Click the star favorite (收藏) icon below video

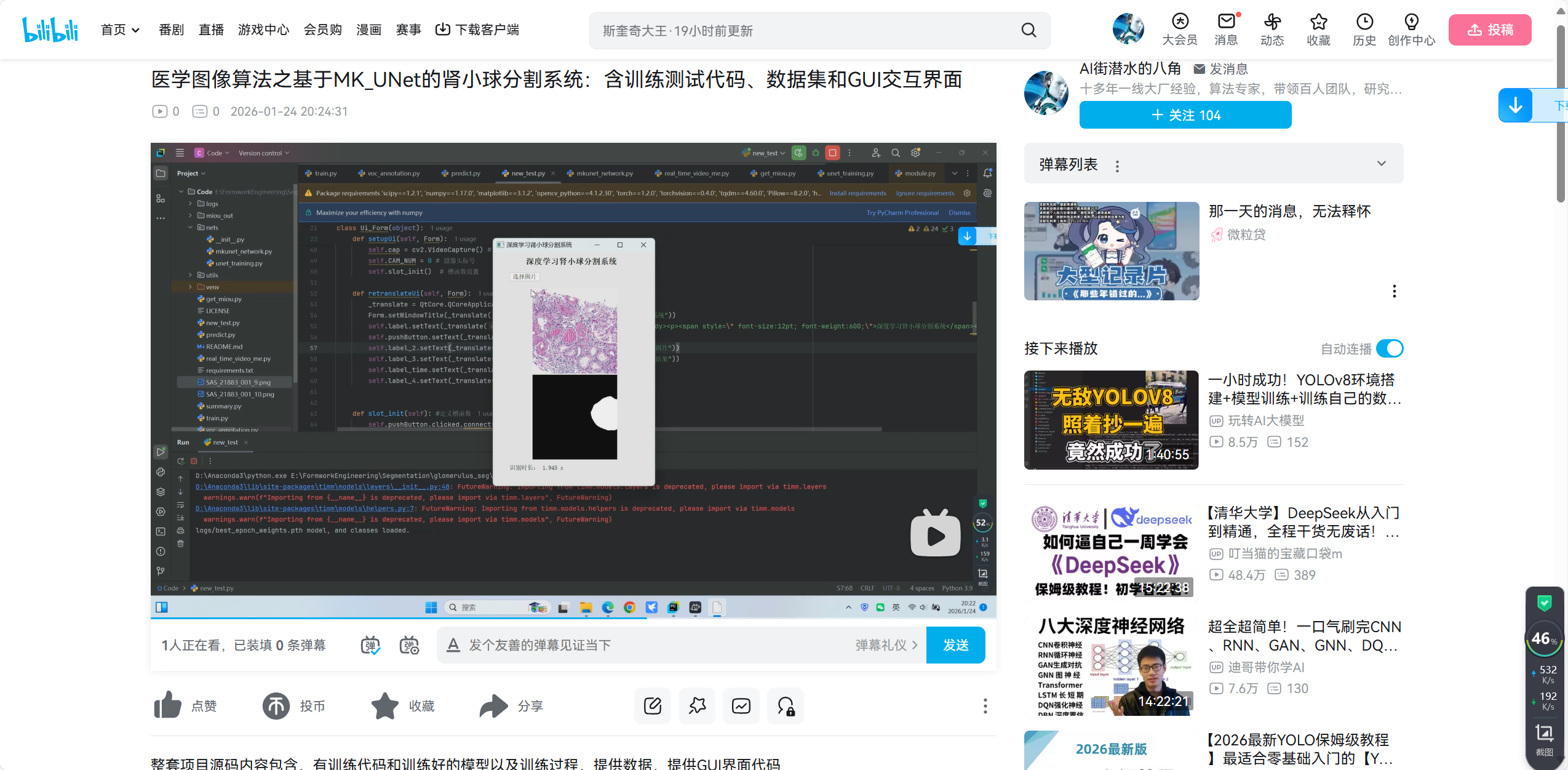[385, 705]
